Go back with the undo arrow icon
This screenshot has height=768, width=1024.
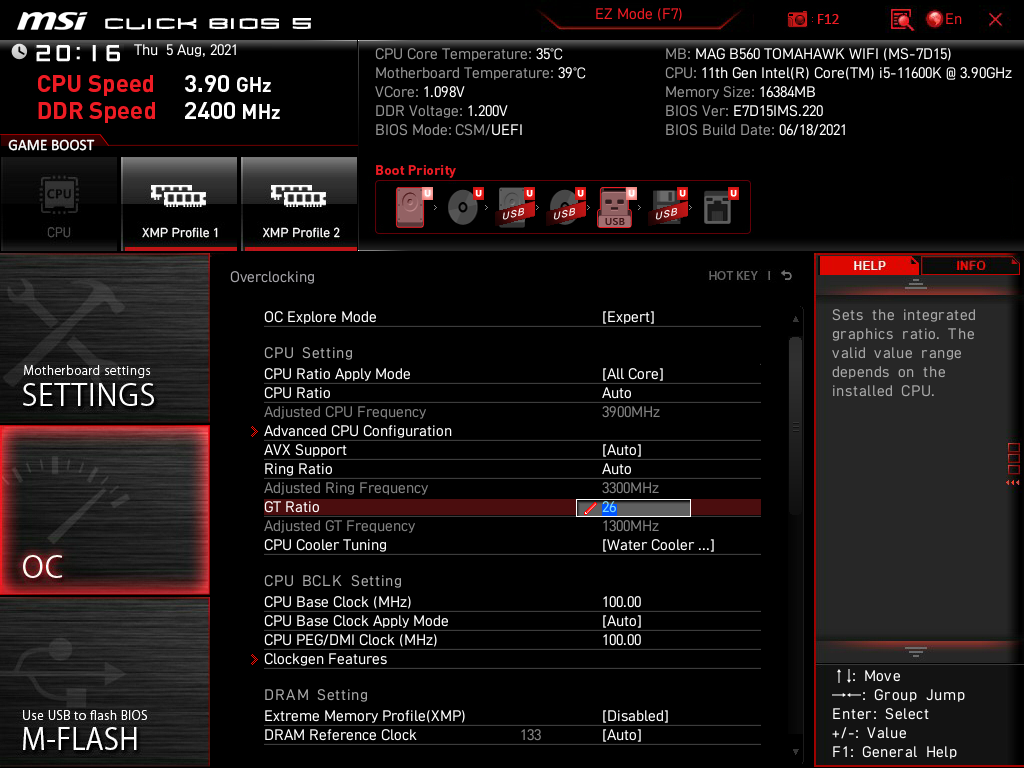click(x=787, y=276)
